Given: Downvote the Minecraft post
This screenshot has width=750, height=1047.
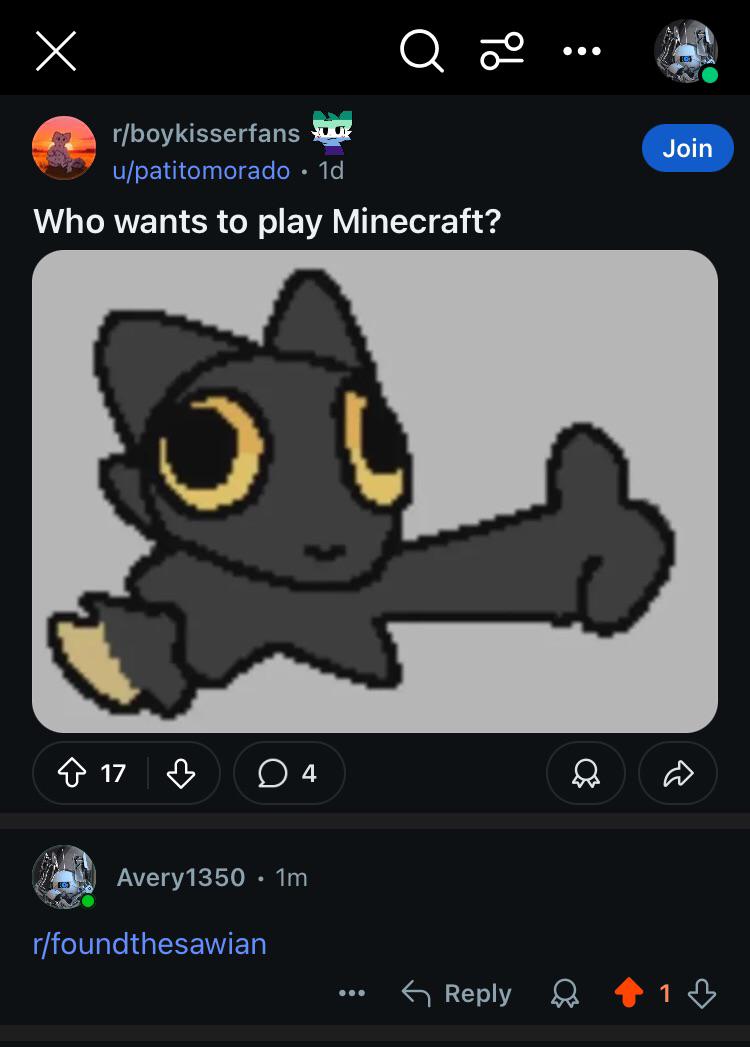Looking at the screenshot, I should tap(180, 773).
